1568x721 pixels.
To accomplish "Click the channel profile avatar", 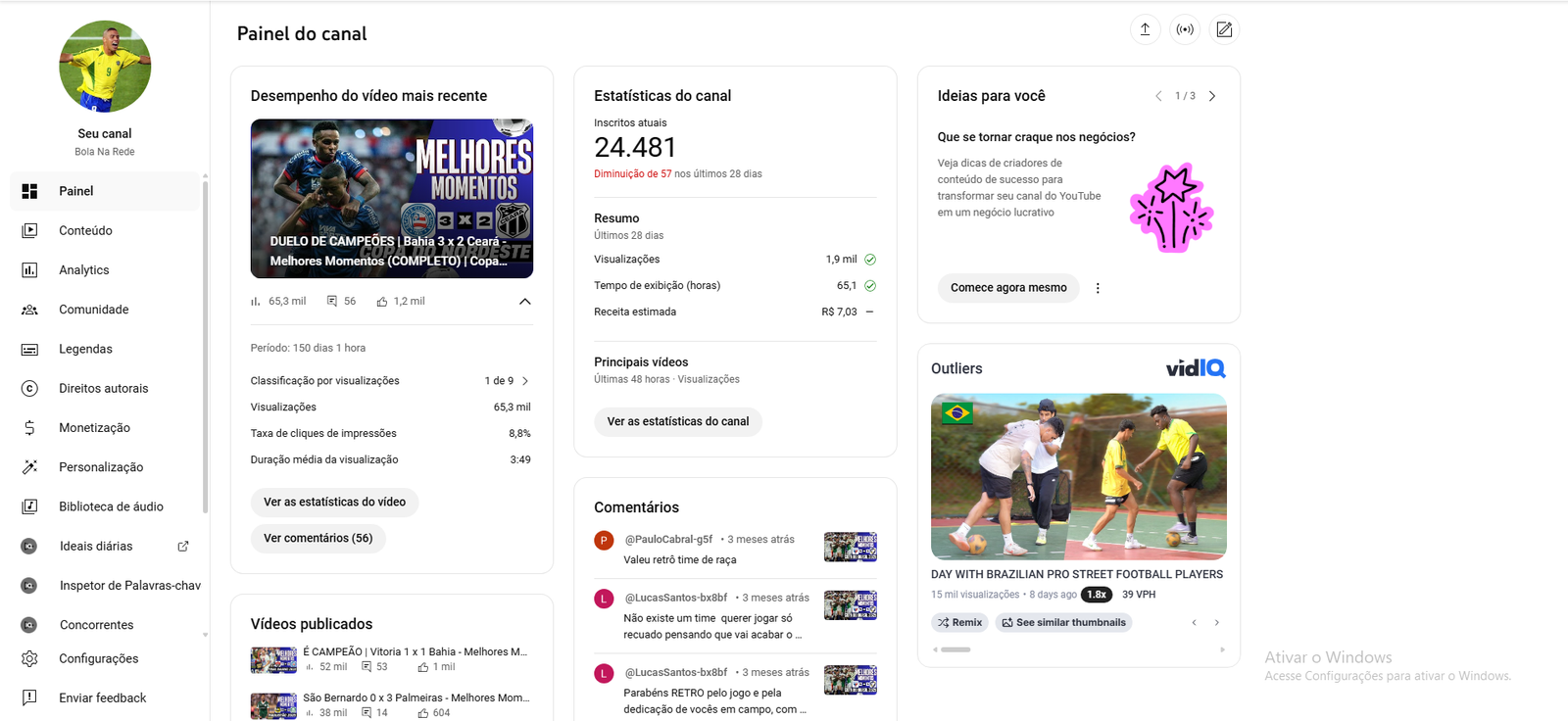I will pos(105,67).
